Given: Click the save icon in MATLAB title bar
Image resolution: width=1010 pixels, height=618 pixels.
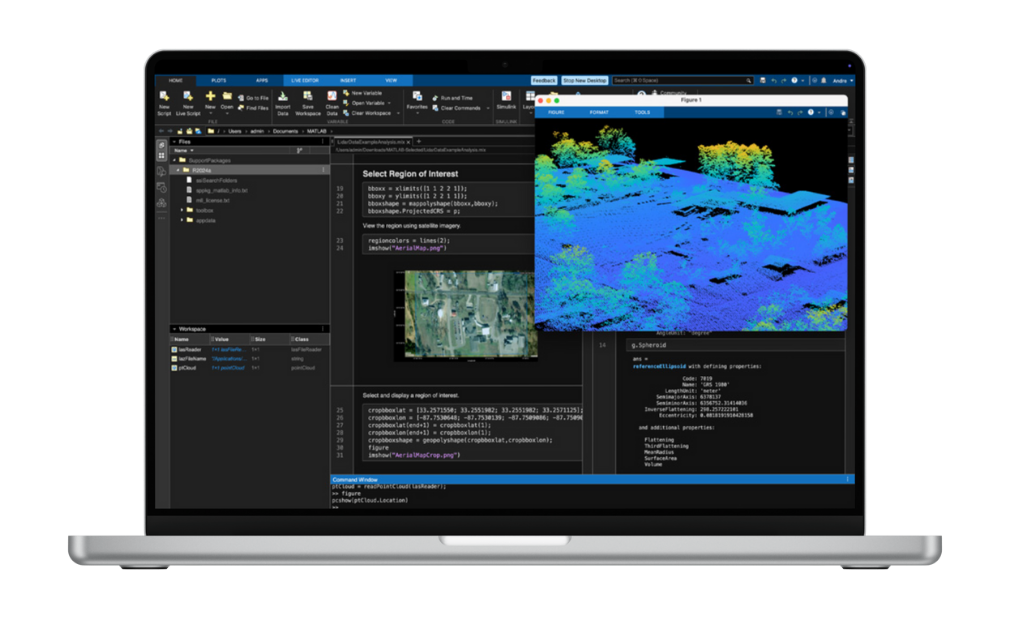Looking at the screenshot, I should coord(763,81).
